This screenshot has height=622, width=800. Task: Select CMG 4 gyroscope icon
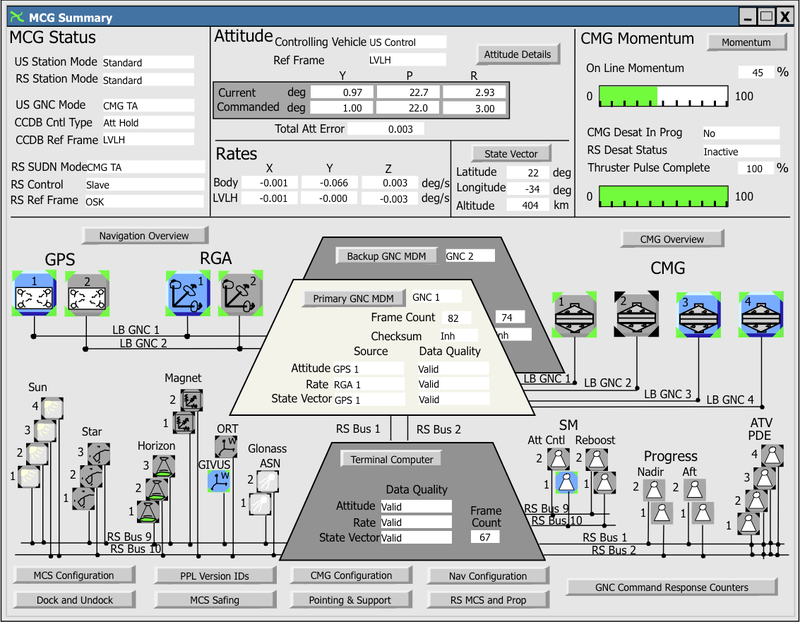[x=761, y=314]
